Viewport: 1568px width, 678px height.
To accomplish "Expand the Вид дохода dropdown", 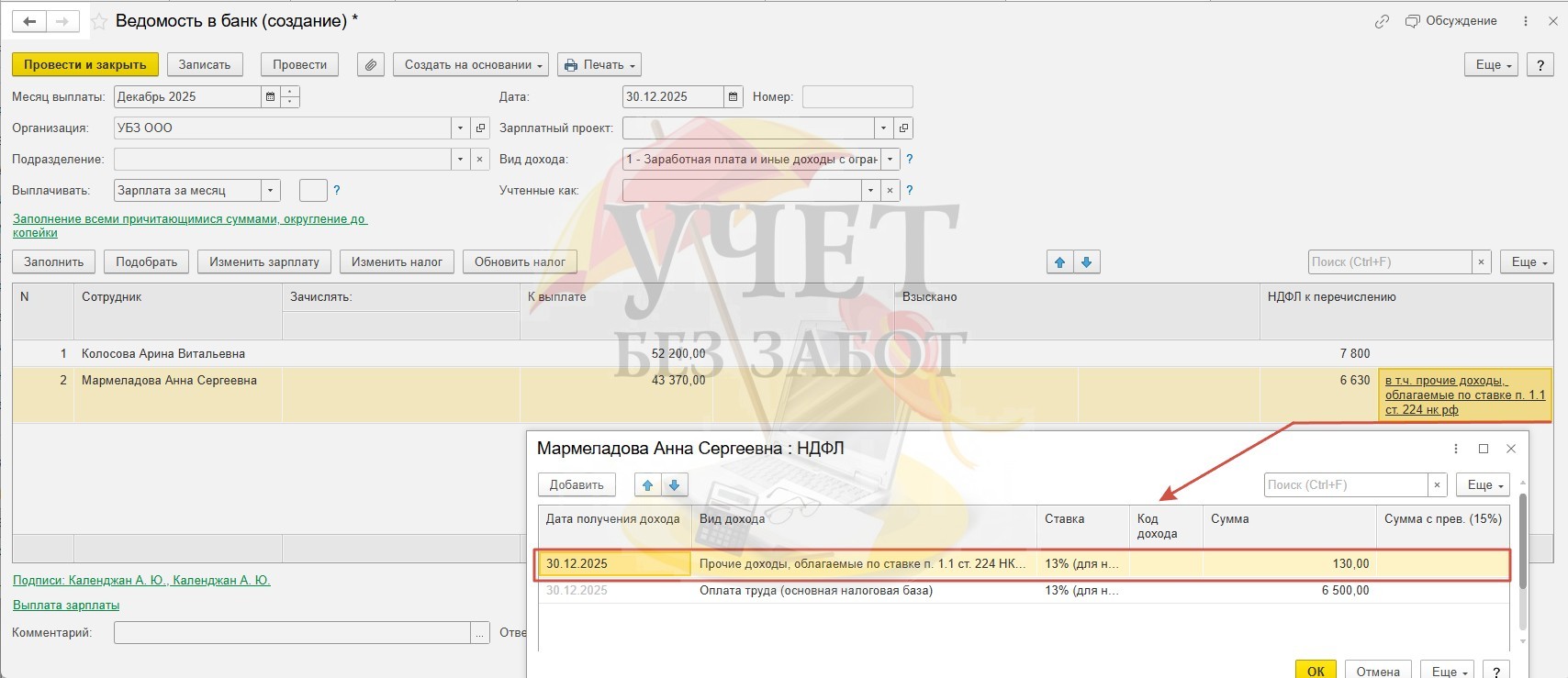I will 890,160.
